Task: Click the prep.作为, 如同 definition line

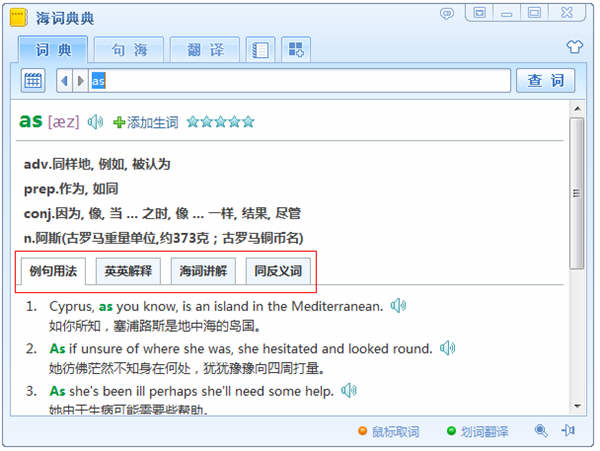Action: (x=71, y=189)
